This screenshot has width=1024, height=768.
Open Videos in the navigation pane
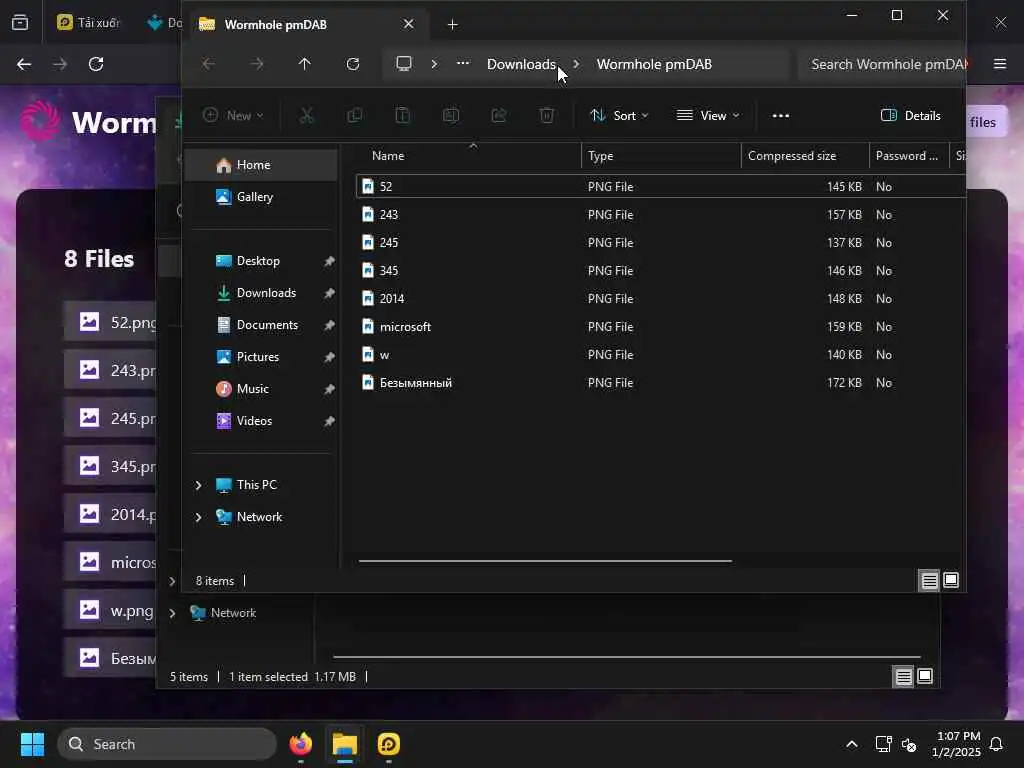[261, 421]
